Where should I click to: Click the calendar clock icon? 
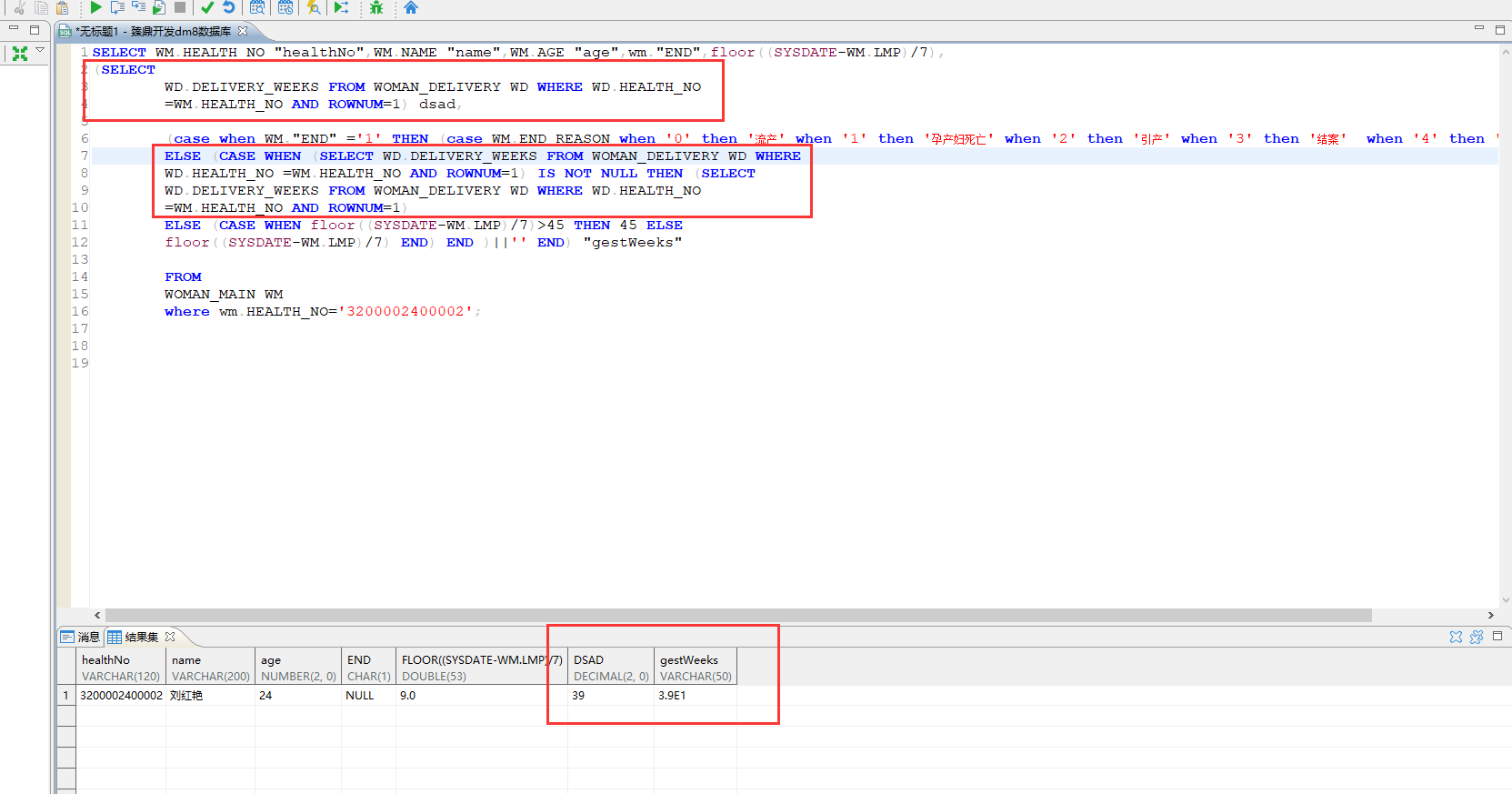point(285,7)
